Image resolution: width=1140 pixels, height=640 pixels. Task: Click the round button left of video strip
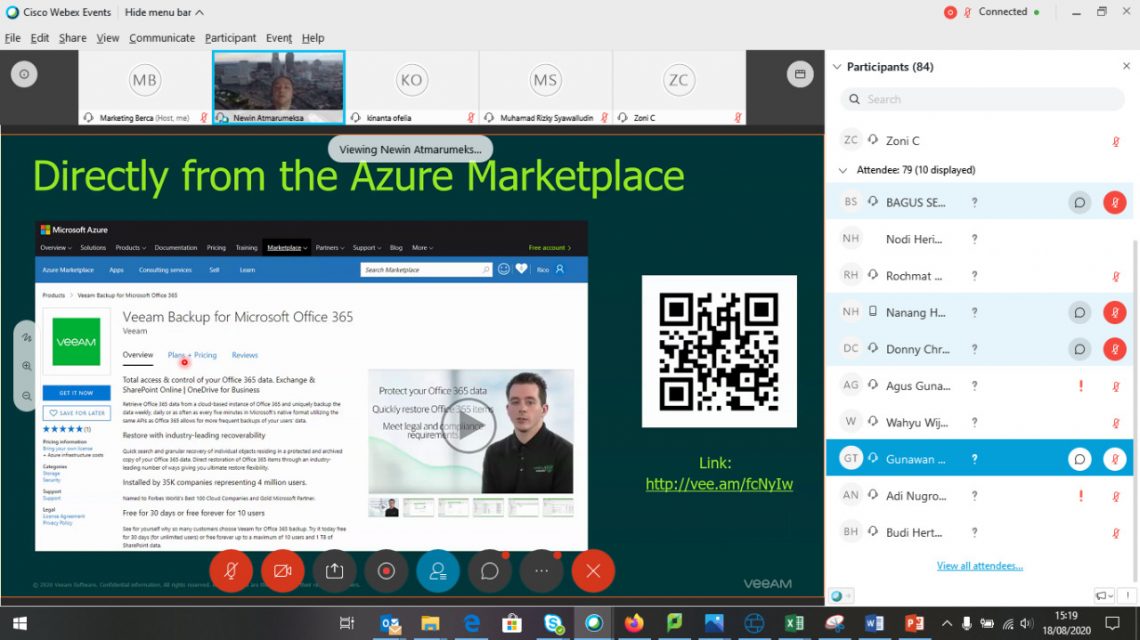click(x=24, y=74)
